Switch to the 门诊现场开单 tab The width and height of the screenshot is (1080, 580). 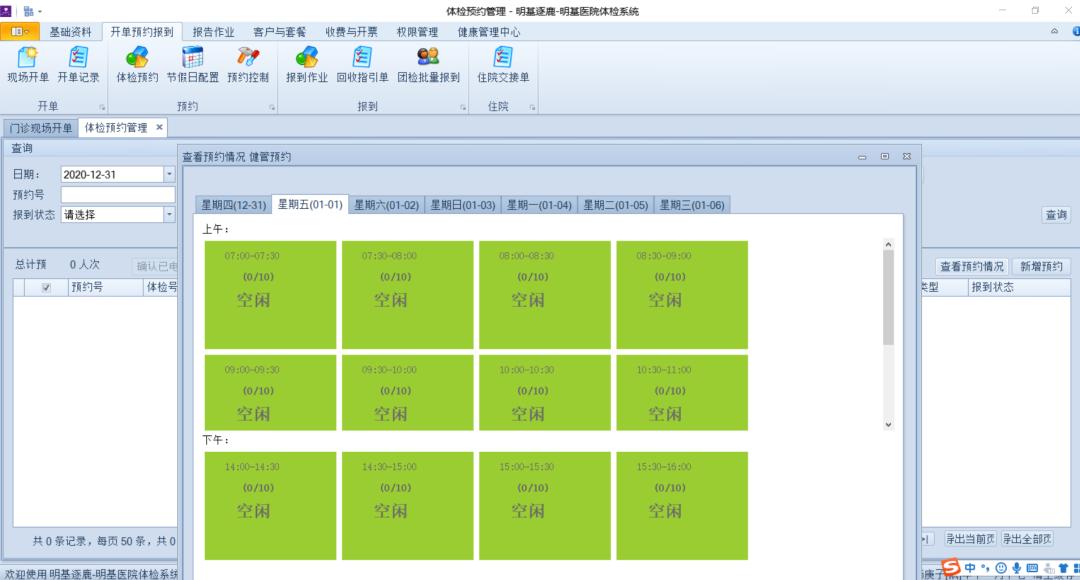pyautogui.click(x=39, y=127)
